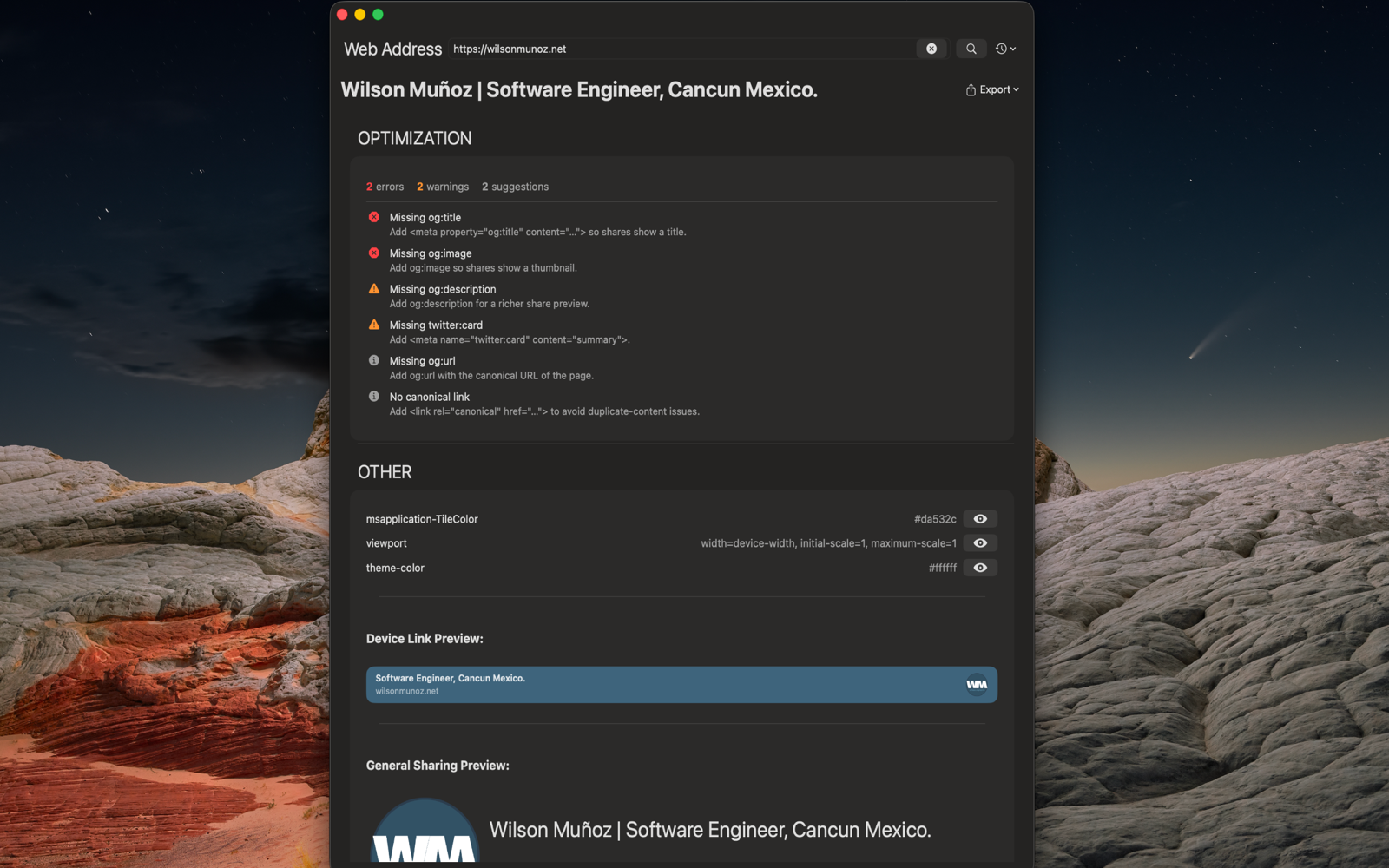This screenshot has width=1389, height=868.
Task: Open the history clock dropdown
Action: [1005, 49]
